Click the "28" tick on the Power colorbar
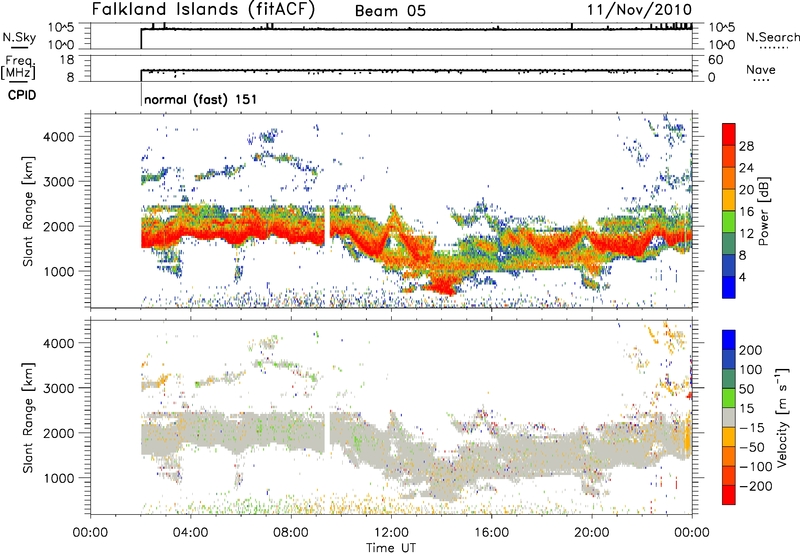This screenshot has width=800, height=554. (x=746, y=146)
